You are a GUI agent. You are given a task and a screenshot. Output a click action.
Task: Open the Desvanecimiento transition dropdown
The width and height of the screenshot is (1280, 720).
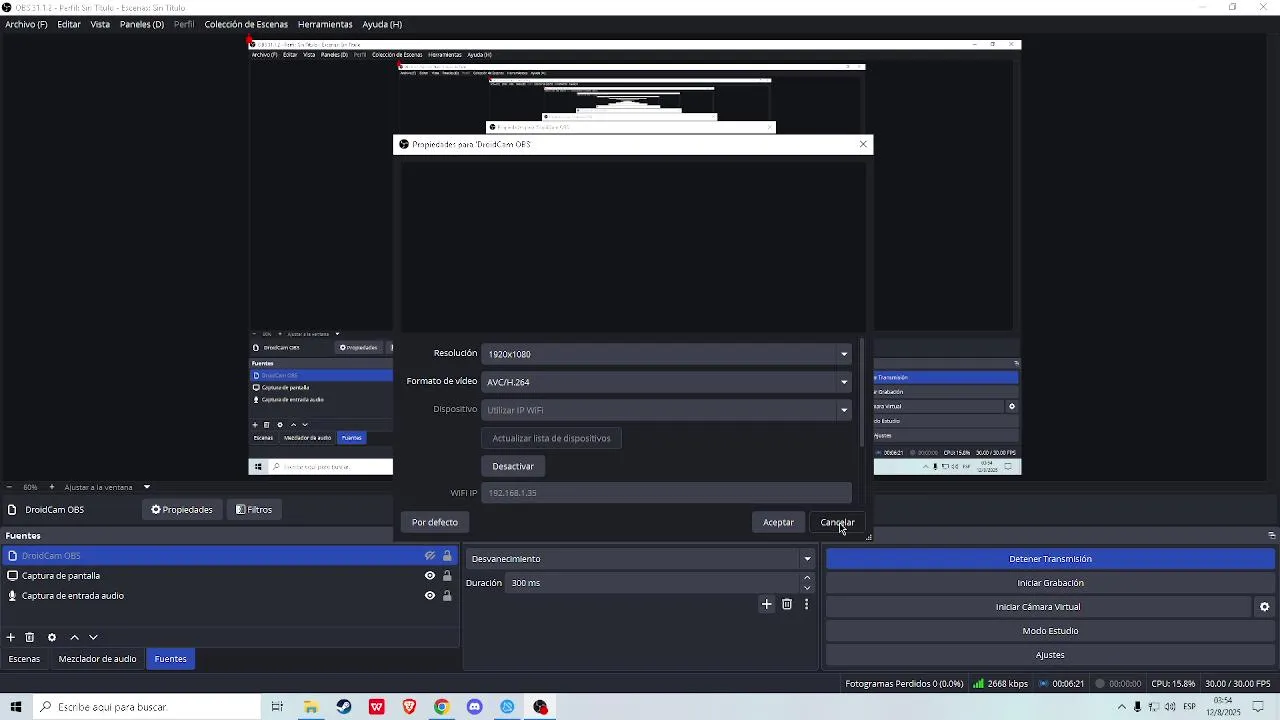coord(641,559)
